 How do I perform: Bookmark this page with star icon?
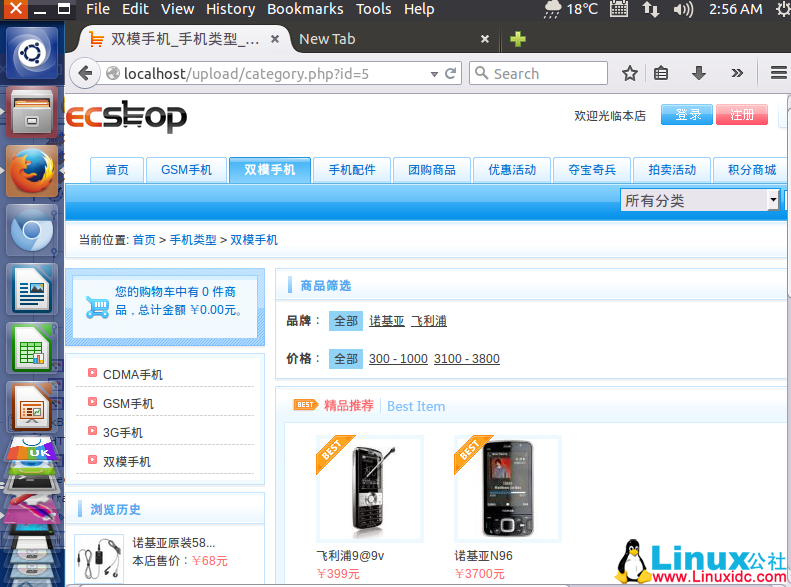click(629, 74)
